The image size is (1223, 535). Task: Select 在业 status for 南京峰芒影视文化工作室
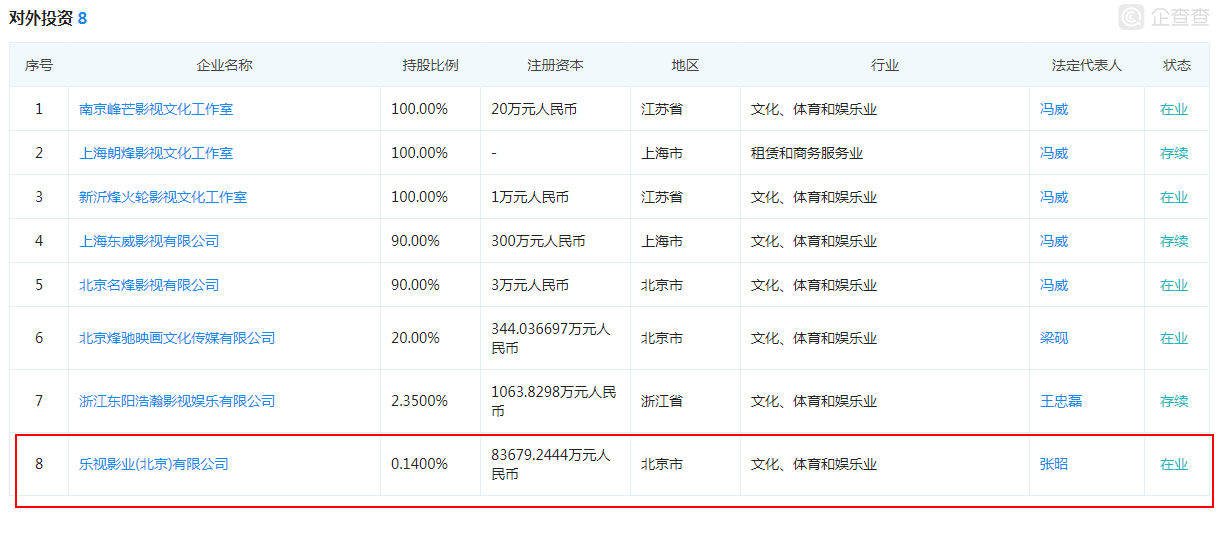pos(1174,109)
